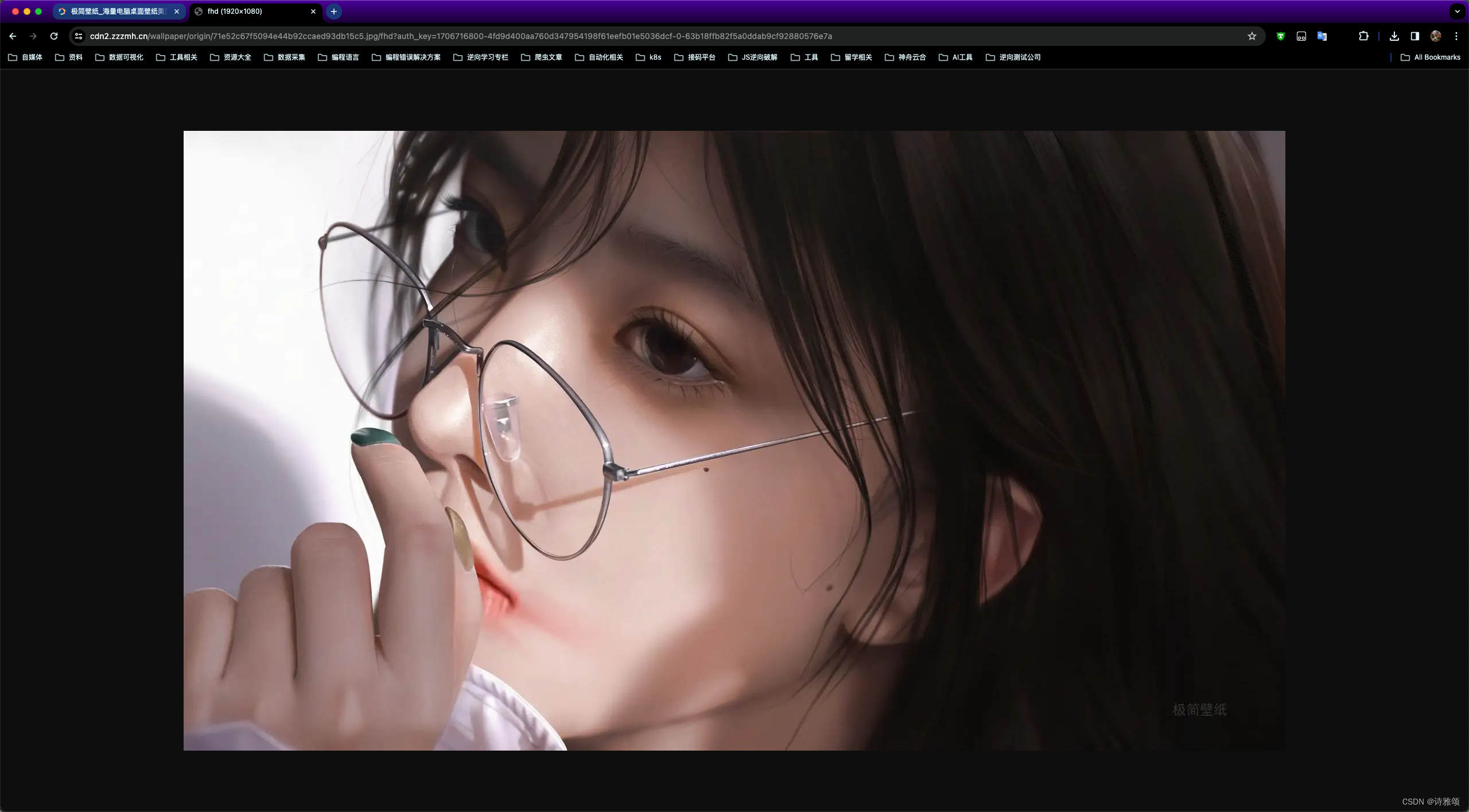The width and height of the screenshot is (1469, 812).
Task: Open the 工具相关 bookmark folder
Action: pos(177,57)
